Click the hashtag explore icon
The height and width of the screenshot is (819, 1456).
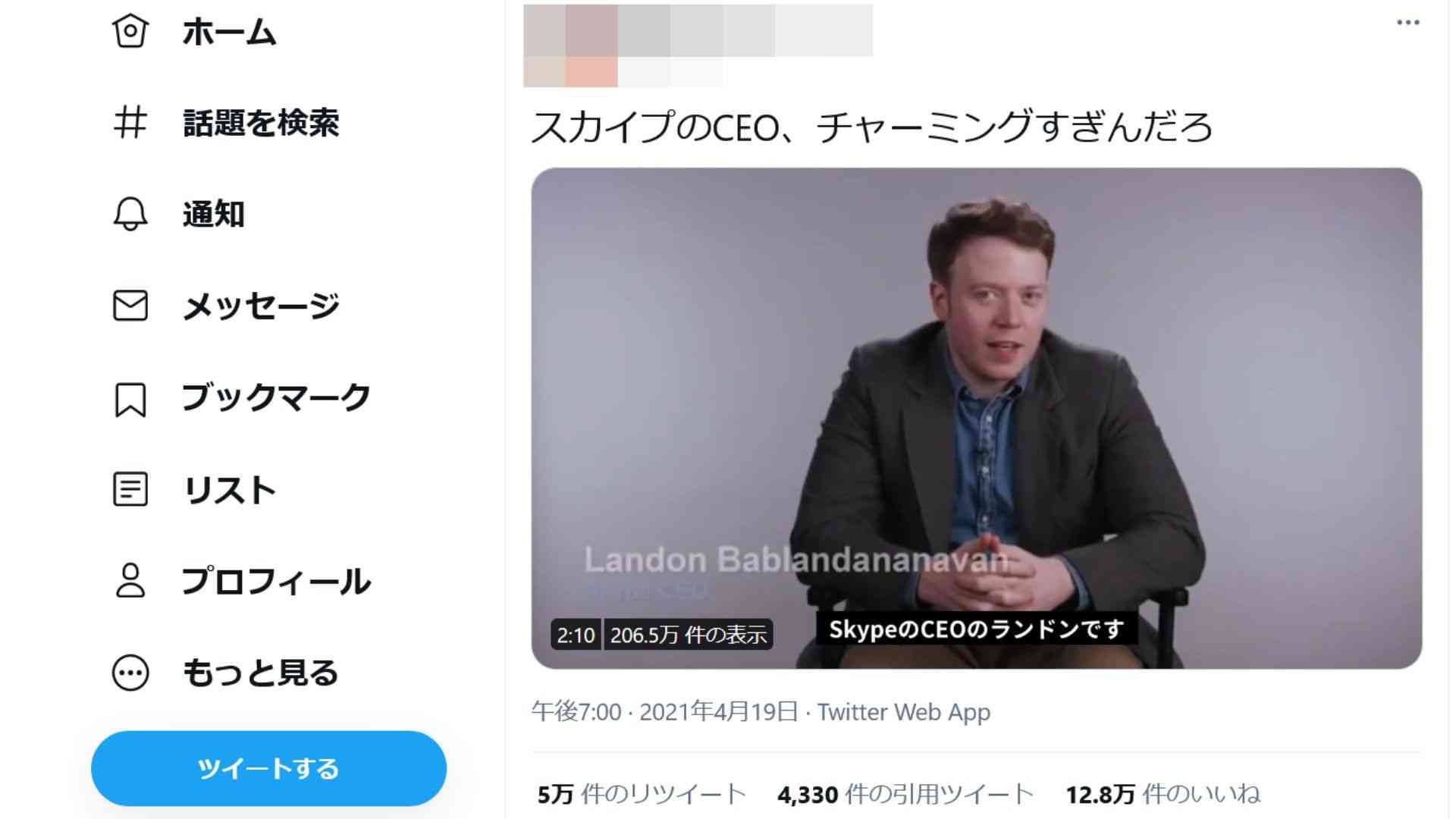(x=130, y=122)
